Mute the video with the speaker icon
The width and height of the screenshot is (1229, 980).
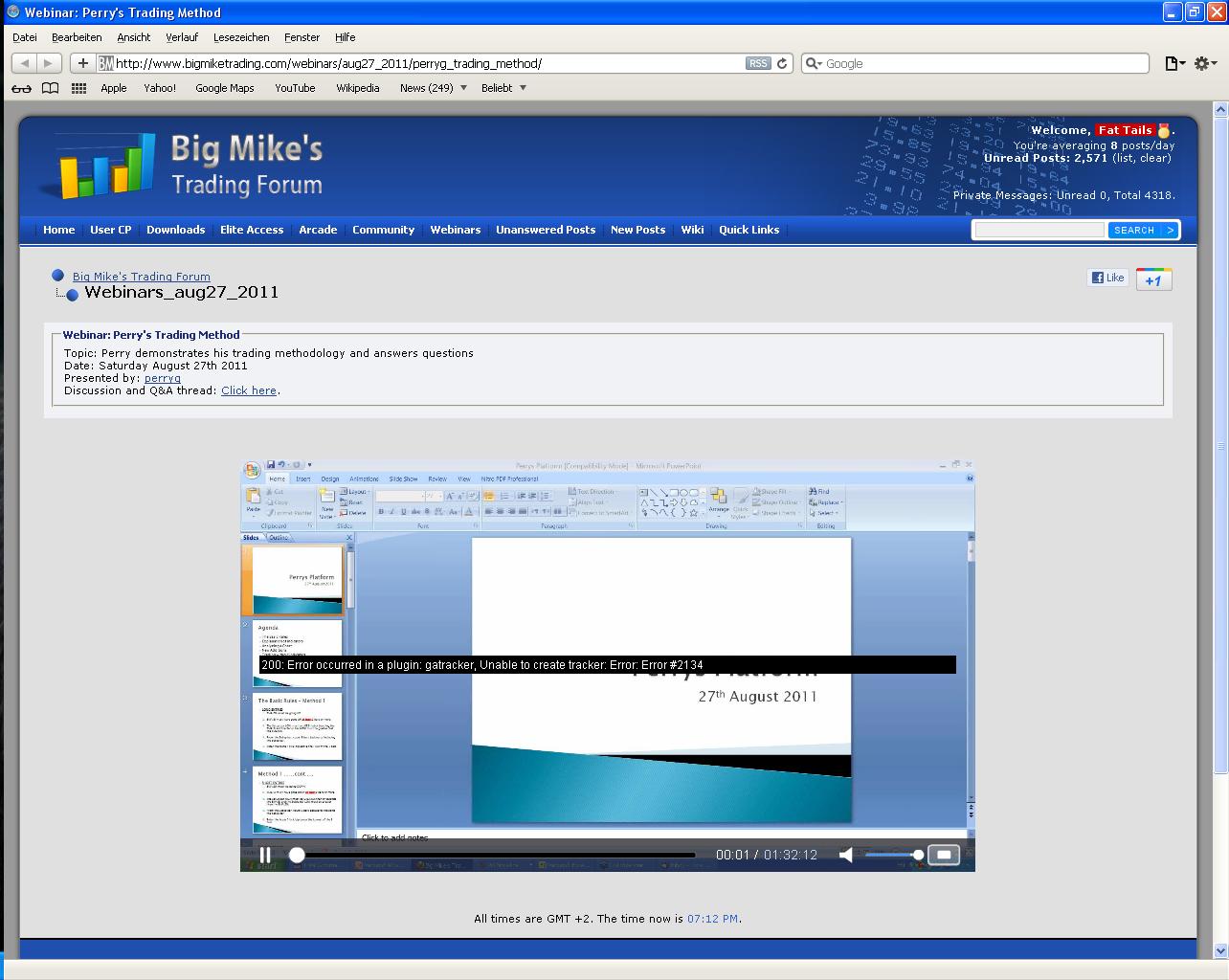point(846,855)
